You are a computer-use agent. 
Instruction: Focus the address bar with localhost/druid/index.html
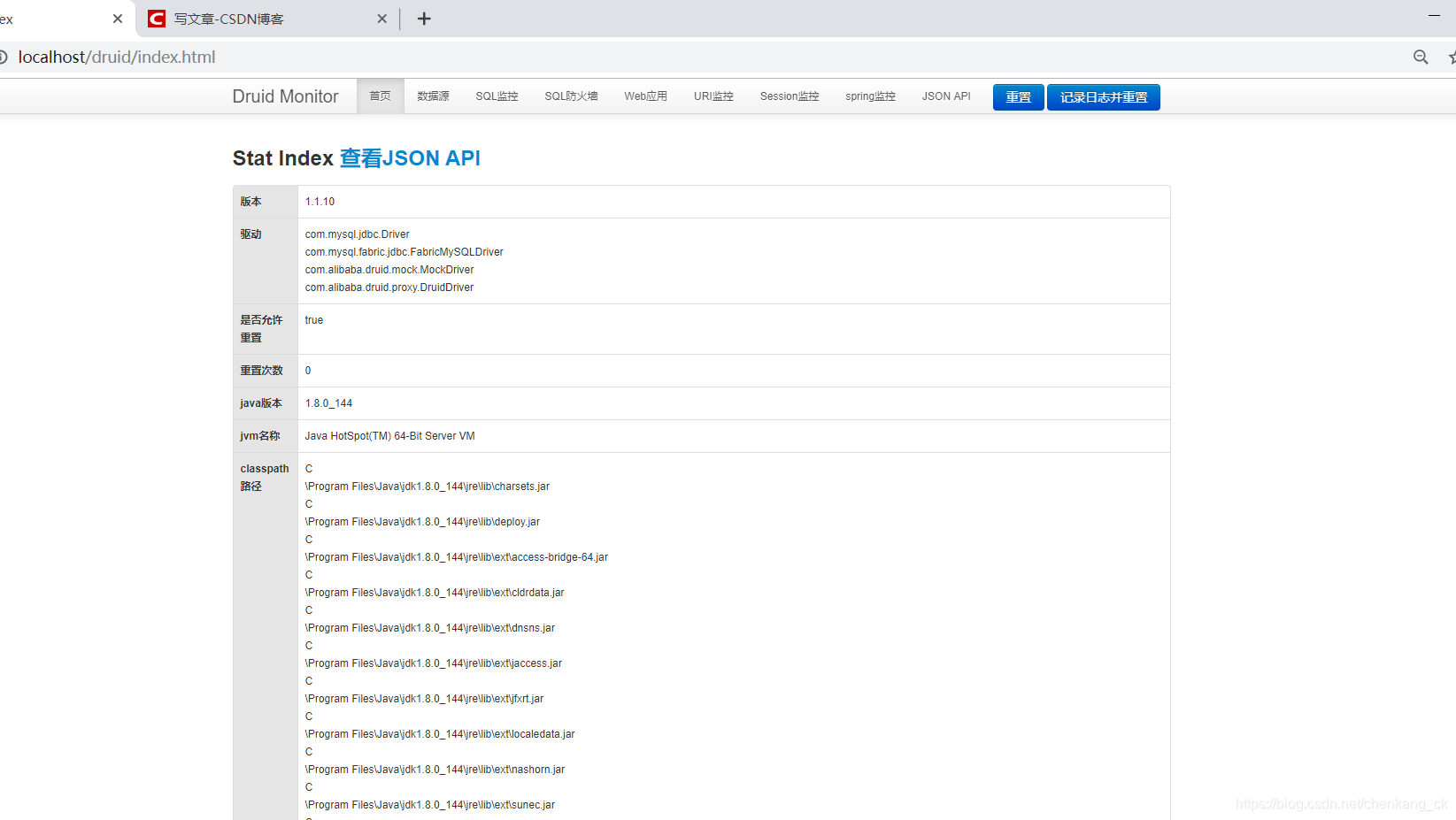tap(117, 57)
